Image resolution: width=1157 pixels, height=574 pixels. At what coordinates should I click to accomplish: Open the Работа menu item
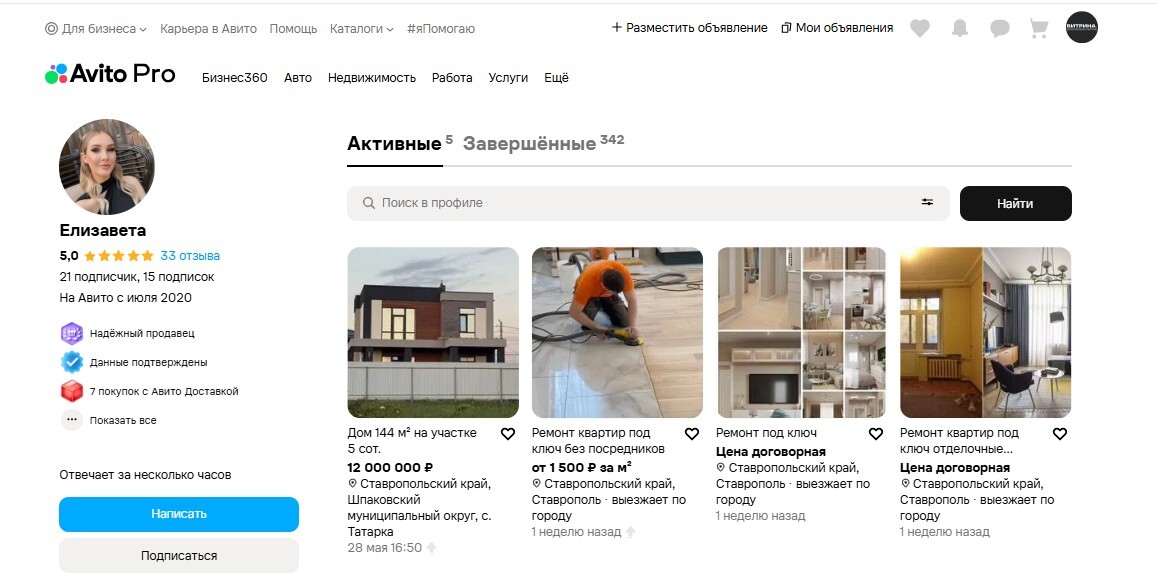[452, 77]
